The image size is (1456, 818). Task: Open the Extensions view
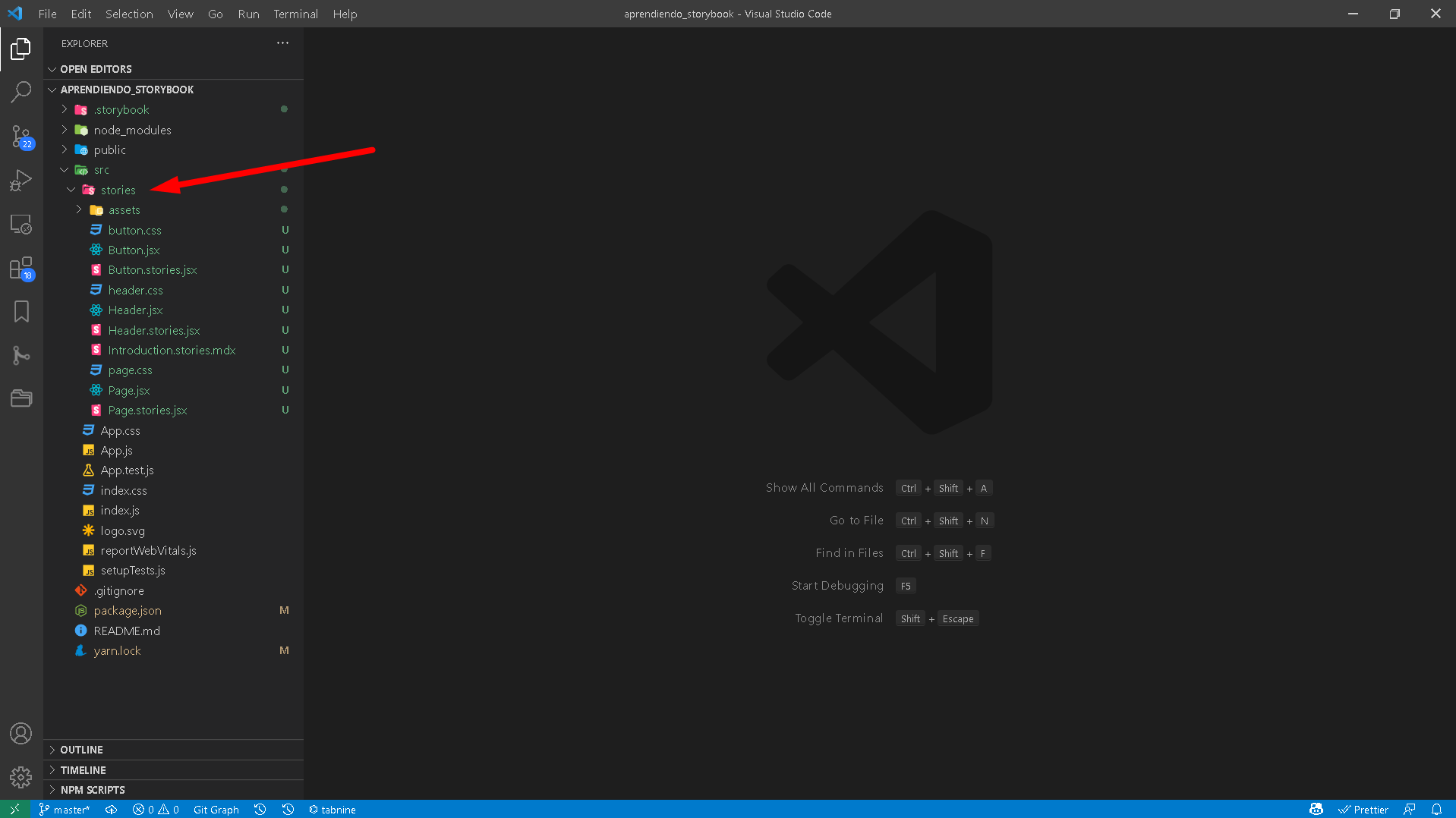click(x=21, y=268)
